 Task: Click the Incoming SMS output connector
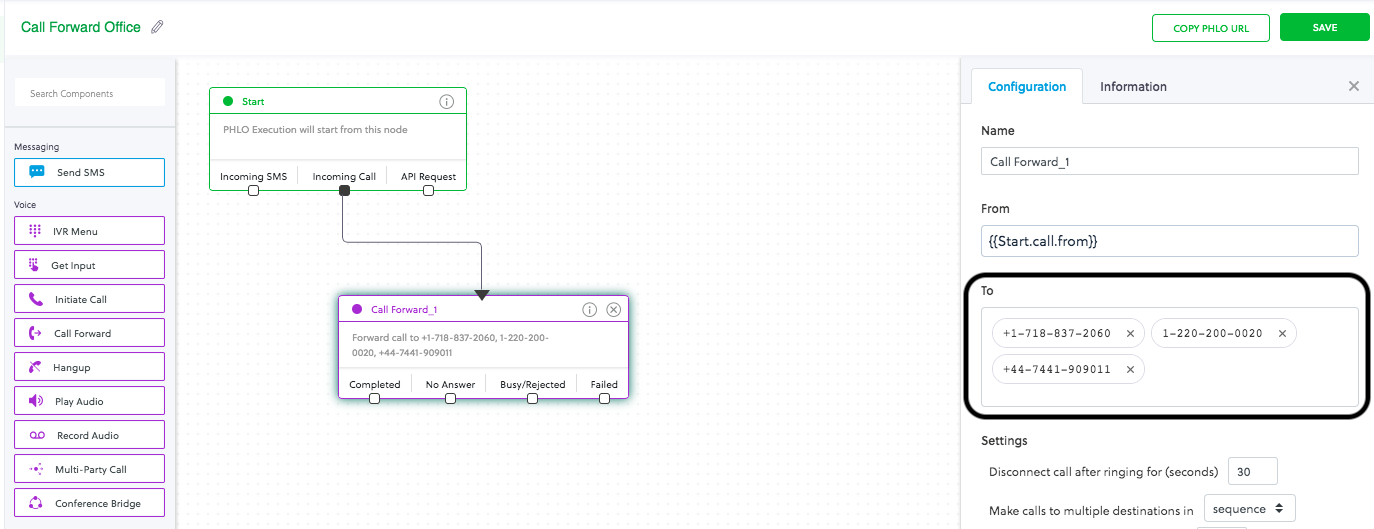coord(253,190)
